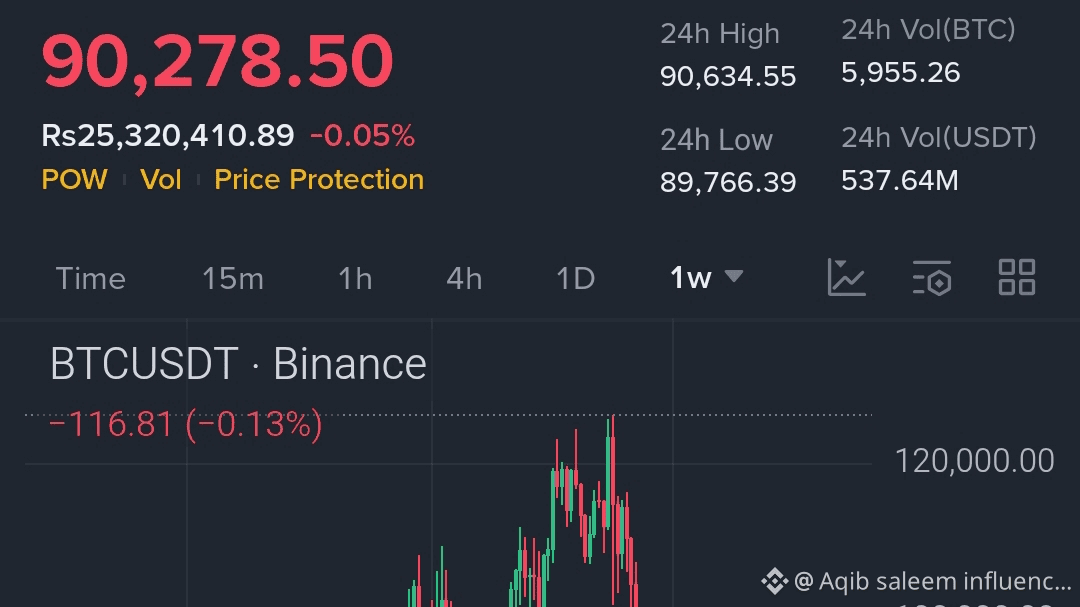Switch to the 4h interval tab
Image resolution: width=1080 pixels, height=607 pixels.
tap(464, 278)
